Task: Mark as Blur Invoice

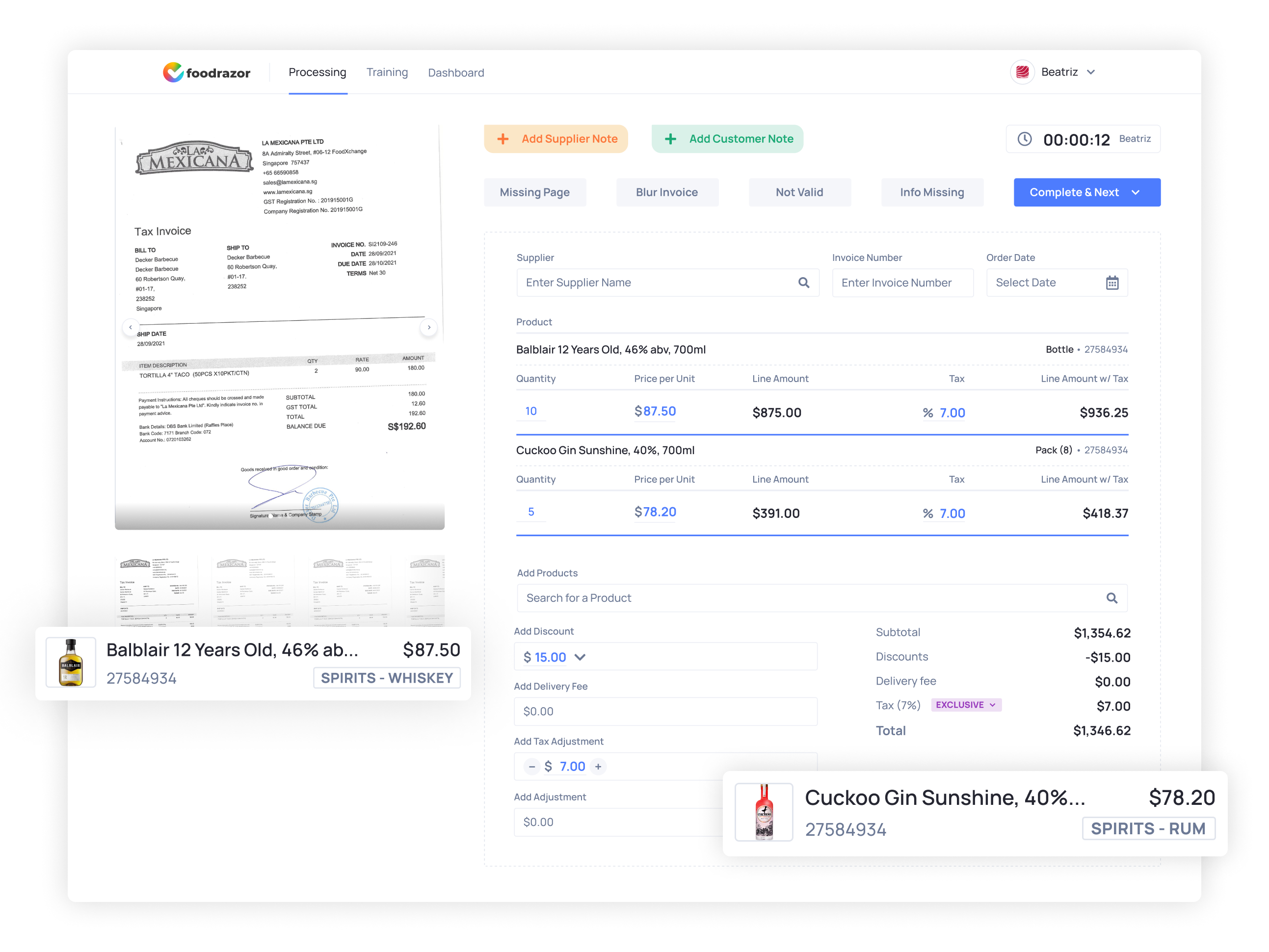Action: (667, 192)
